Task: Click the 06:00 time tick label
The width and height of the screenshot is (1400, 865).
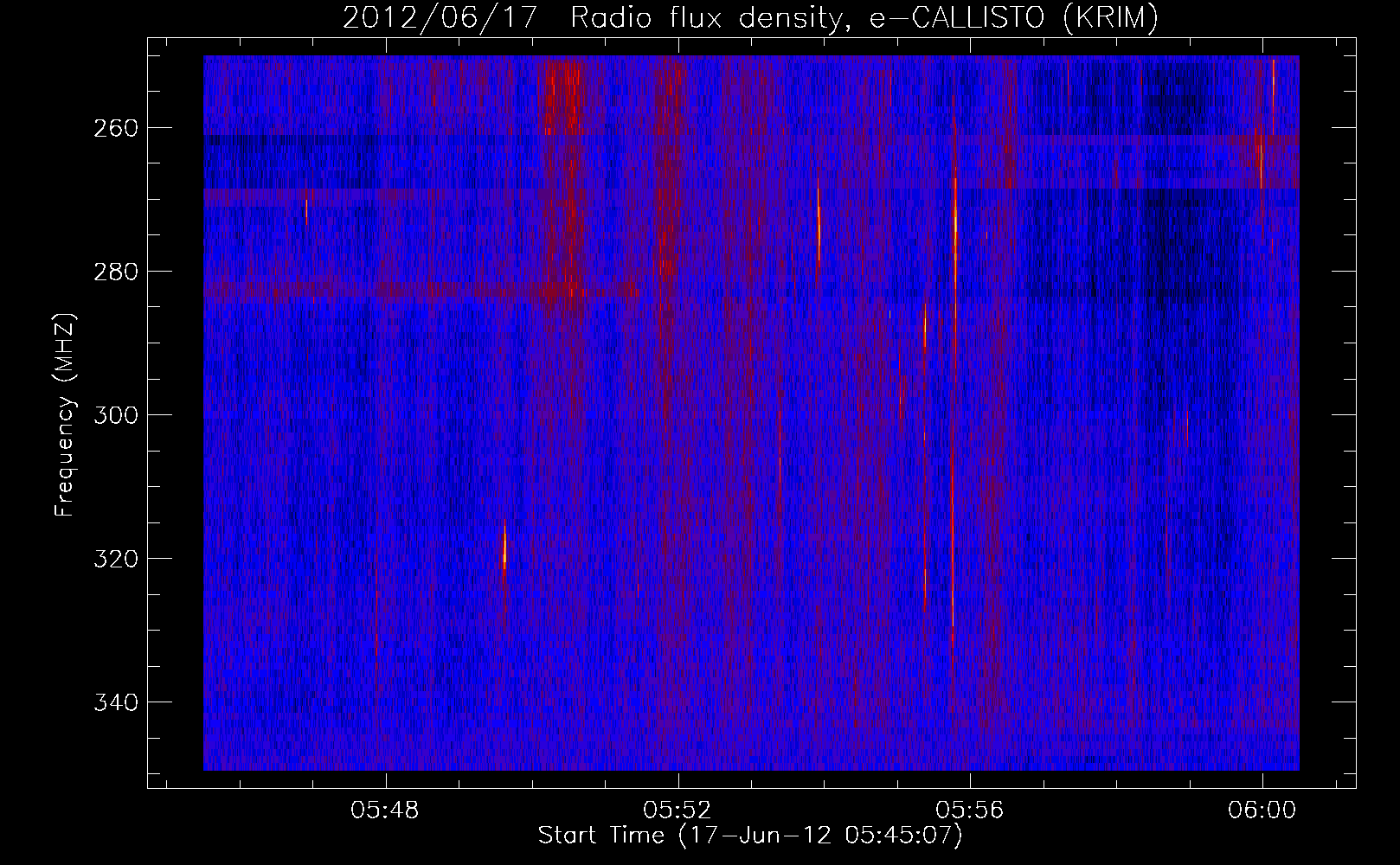Action: 1262,811
